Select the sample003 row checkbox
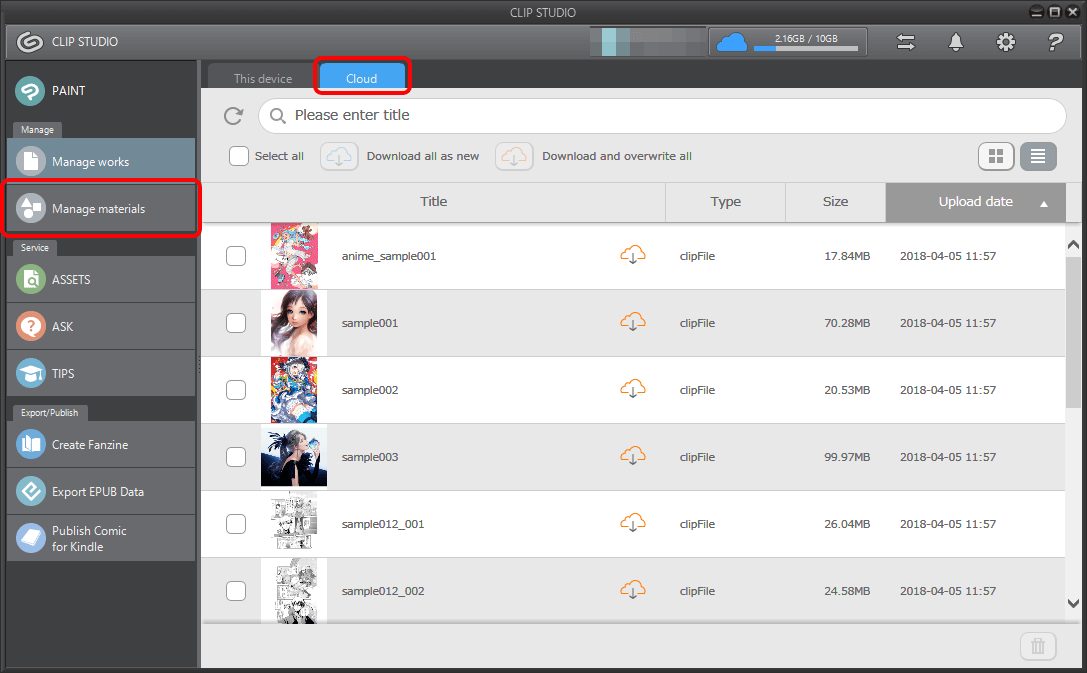This screenshot has height=673, width=1087. (236, 457)
